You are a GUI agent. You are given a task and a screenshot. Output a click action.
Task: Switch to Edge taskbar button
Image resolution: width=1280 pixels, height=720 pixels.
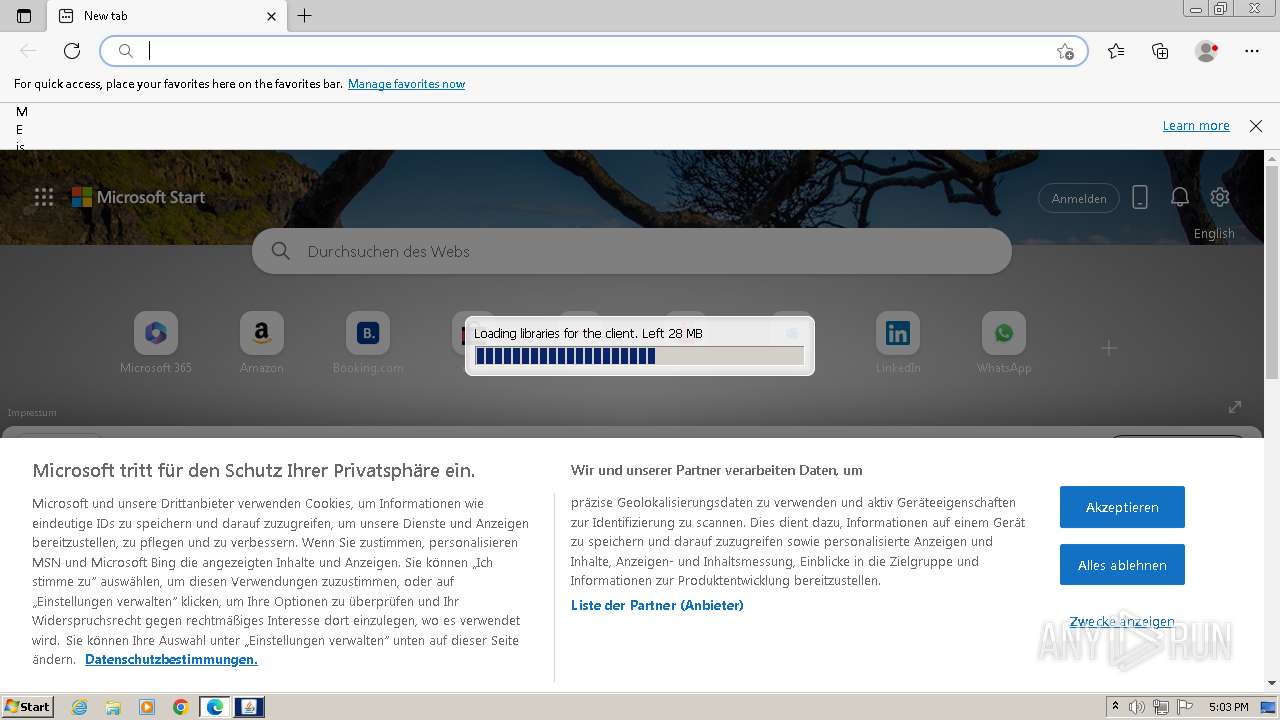(215, 707)
